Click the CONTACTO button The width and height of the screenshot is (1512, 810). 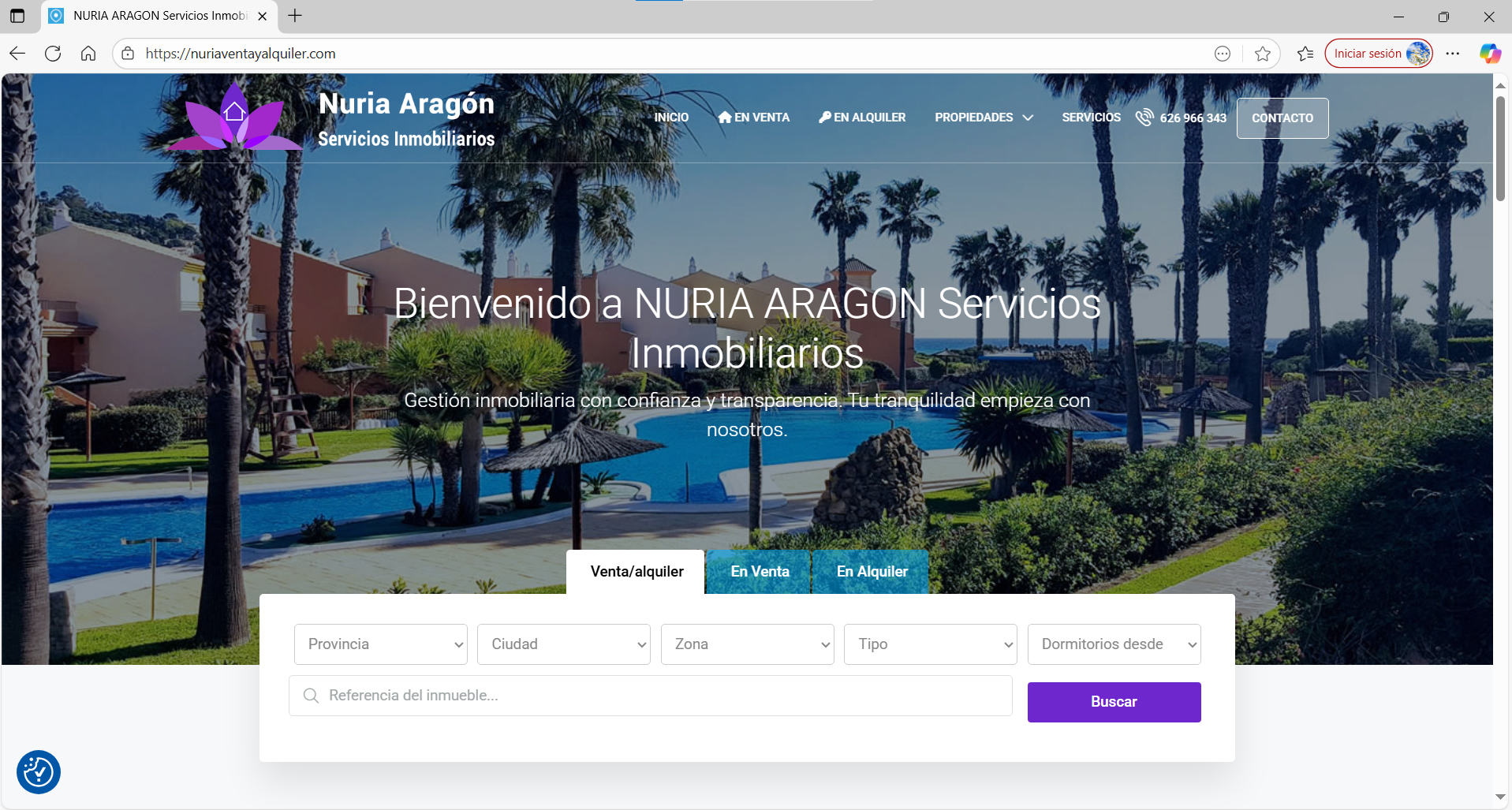[1282, 118]
